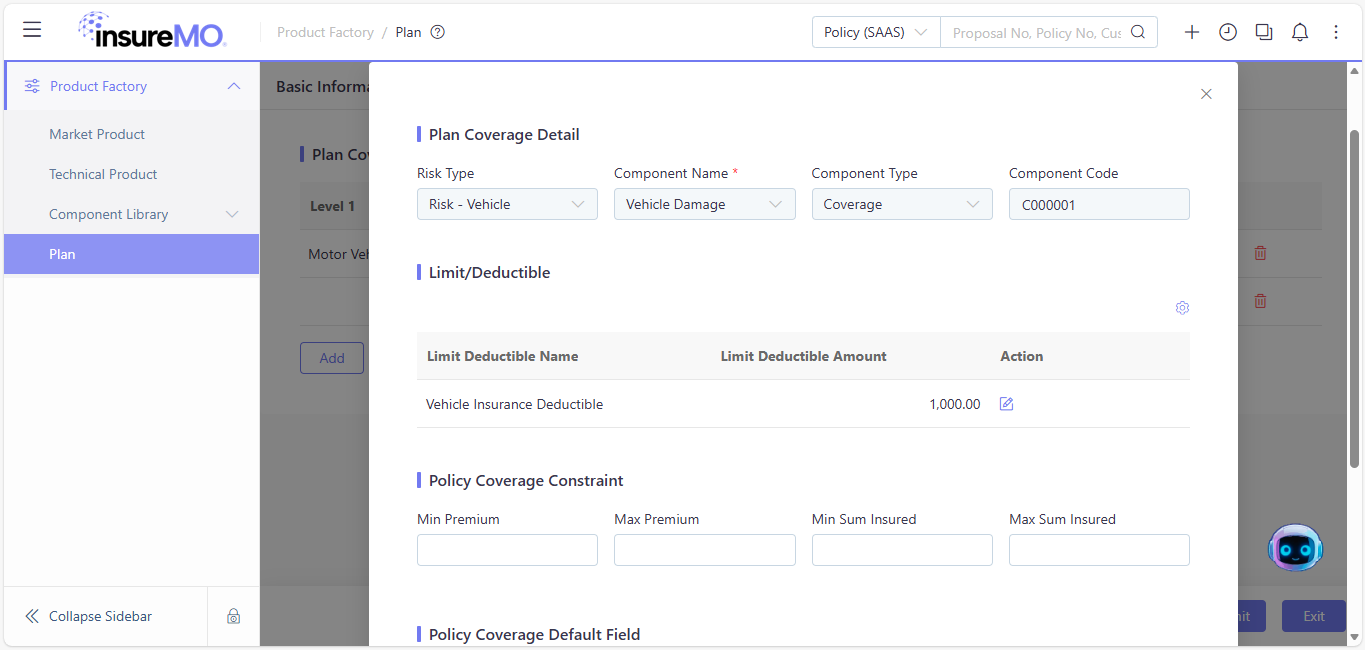Image resolution: width=1365 pixels, height=650 pixels.
Task: Click the search magnifier icon
Action: 1138,32
